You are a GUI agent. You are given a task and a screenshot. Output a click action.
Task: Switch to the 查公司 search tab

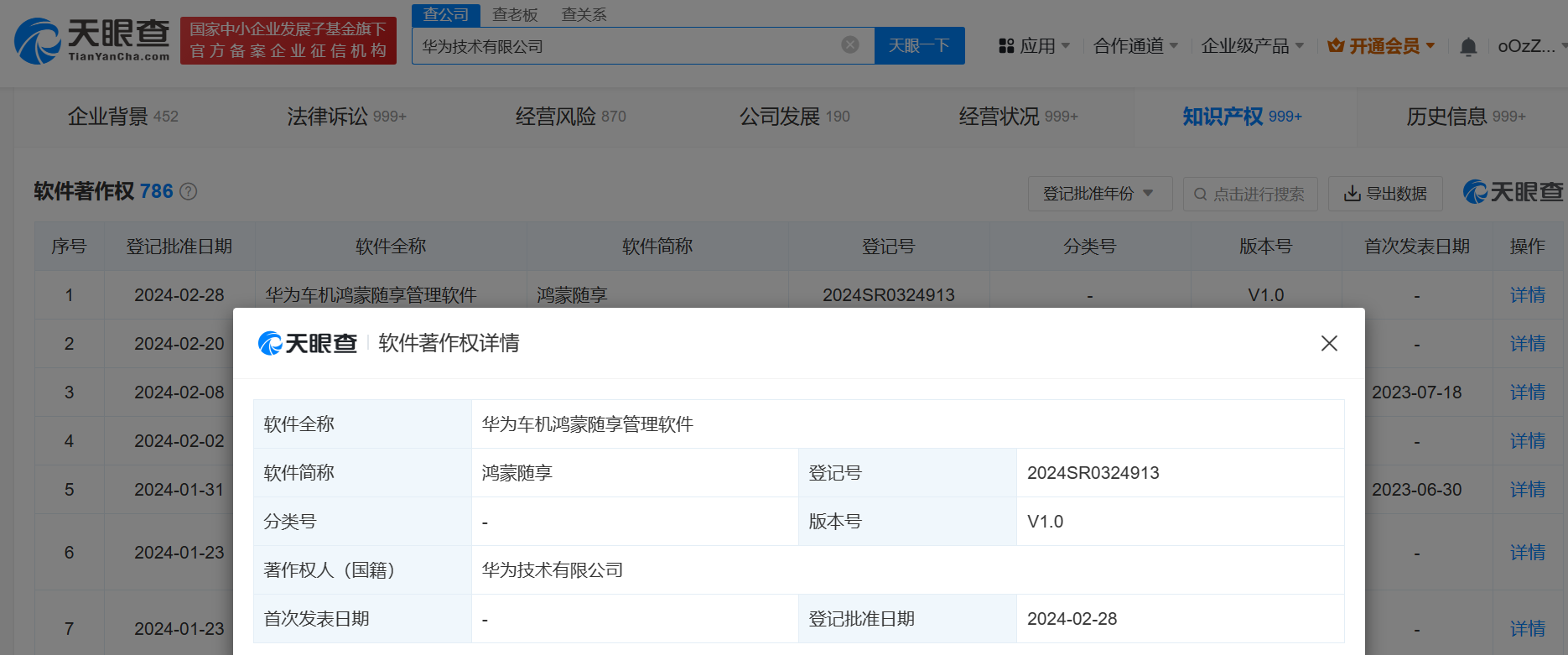pyautogui.click(x=446, y=15)
